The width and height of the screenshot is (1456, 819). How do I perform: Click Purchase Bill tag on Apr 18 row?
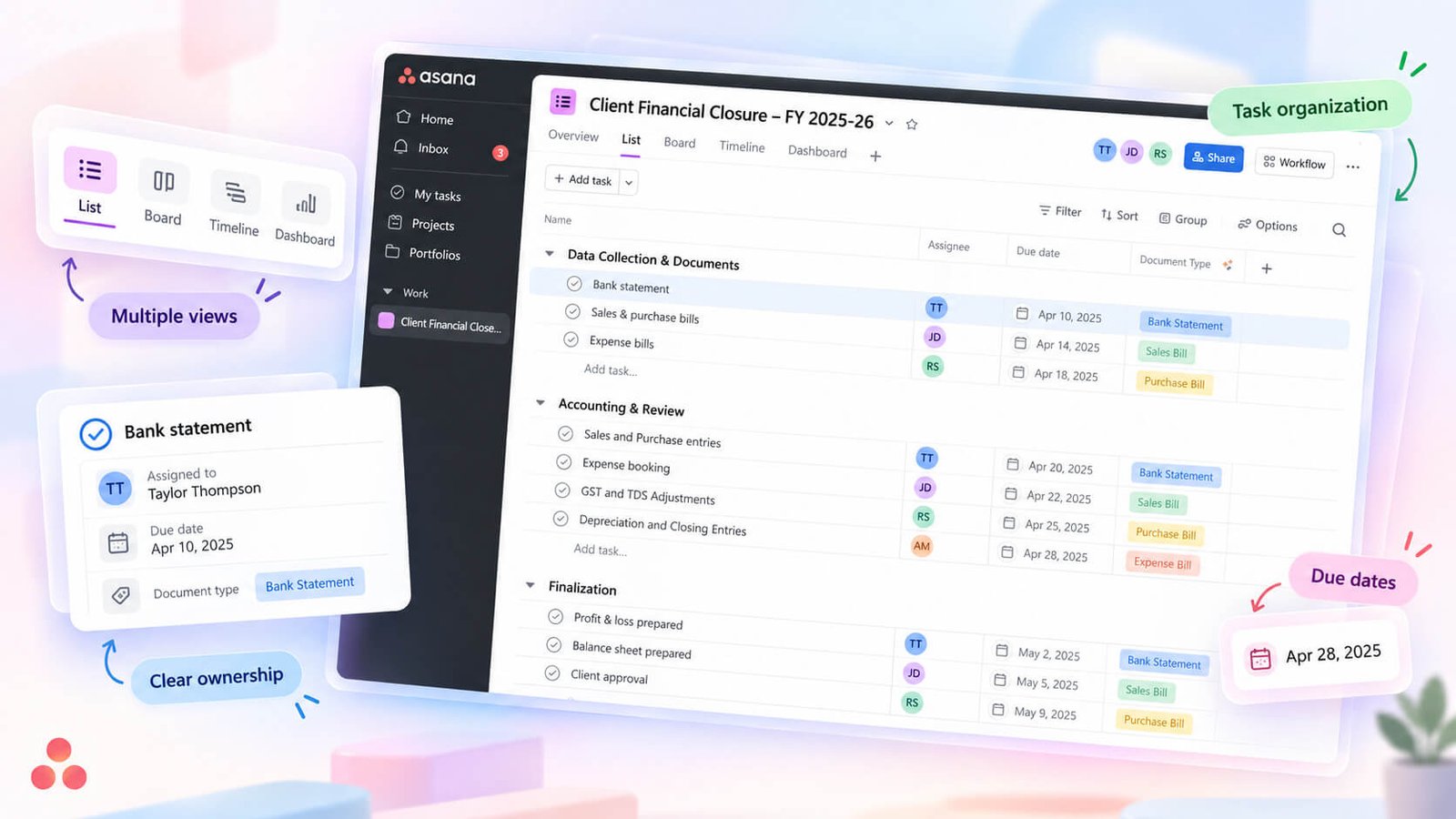click(1174, 382)
